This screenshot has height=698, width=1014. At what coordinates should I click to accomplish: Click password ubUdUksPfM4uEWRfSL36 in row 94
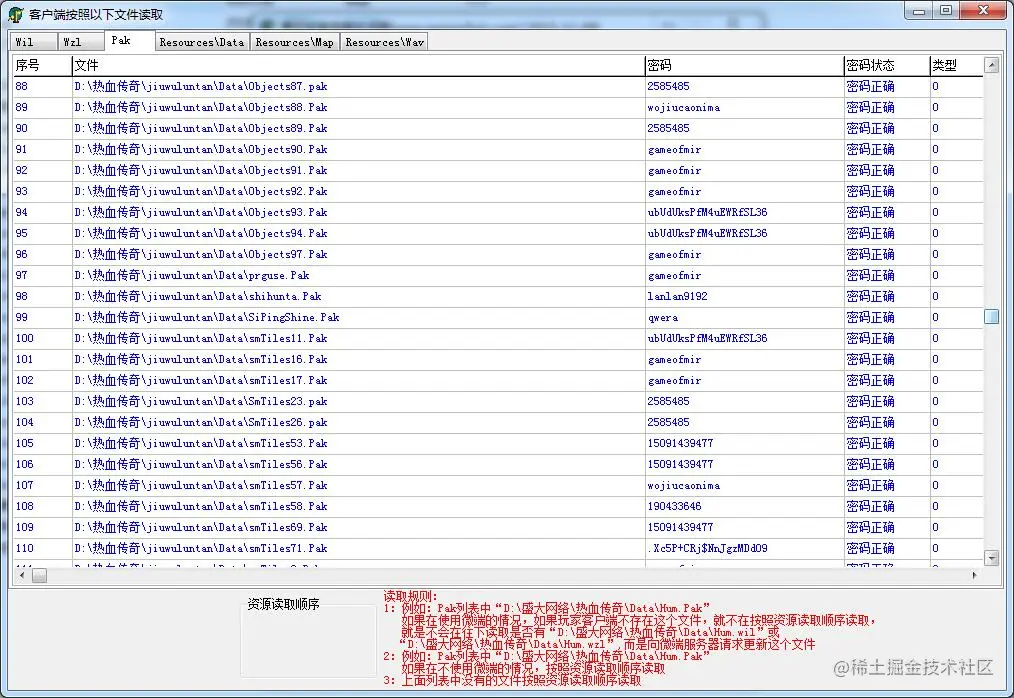(707, 212)
